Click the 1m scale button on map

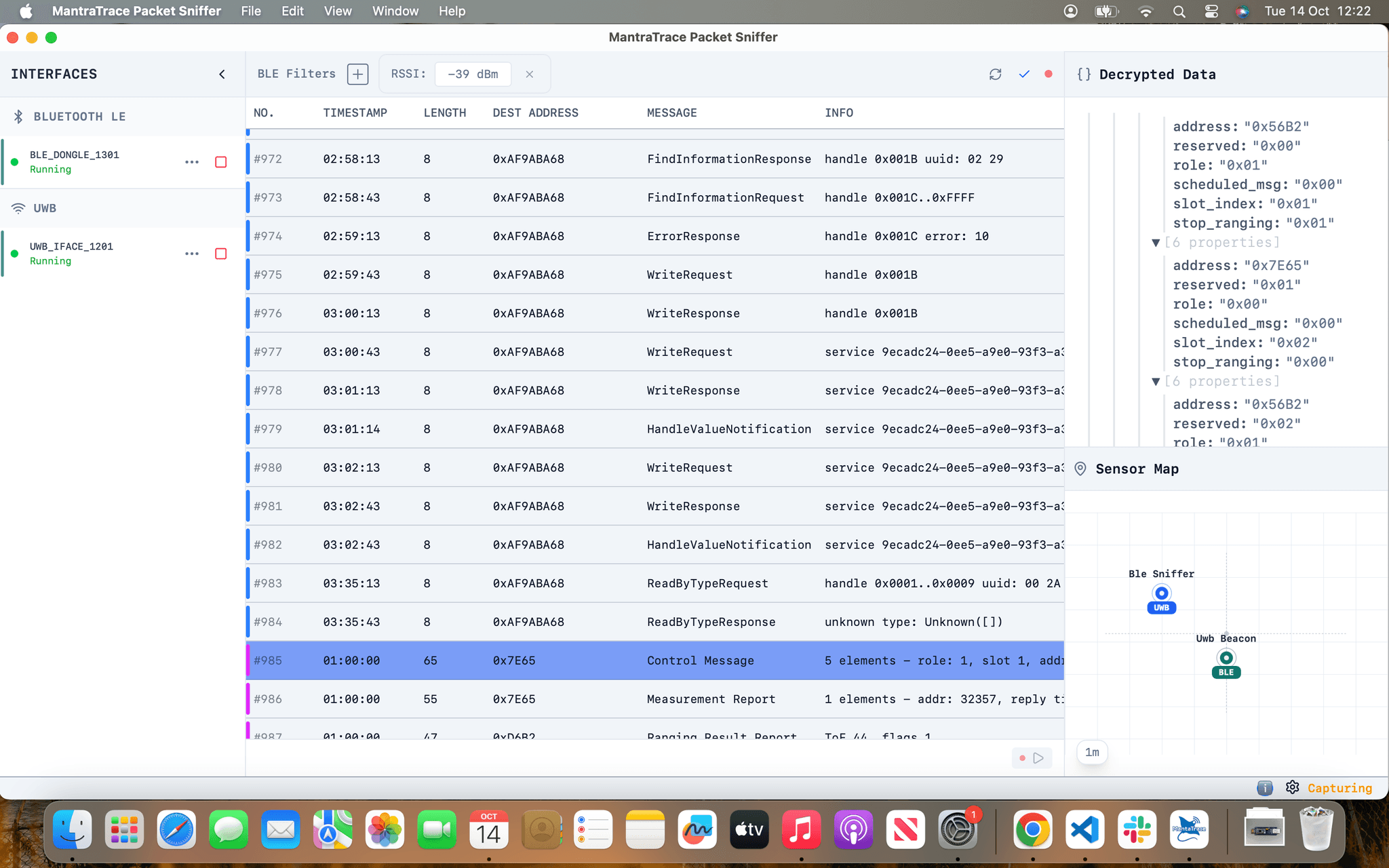click(x=1092, y=752)
